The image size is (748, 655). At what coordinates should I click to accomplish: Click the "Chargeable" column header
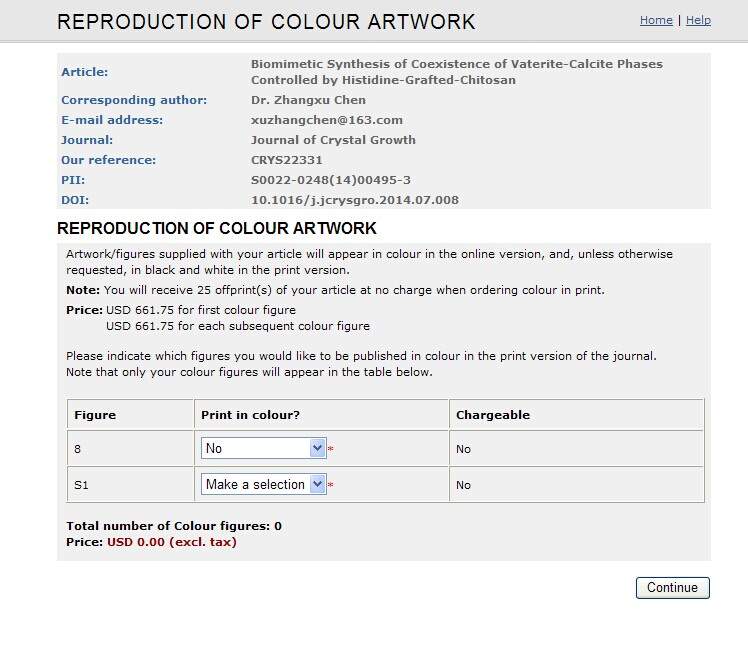point(492,415)
